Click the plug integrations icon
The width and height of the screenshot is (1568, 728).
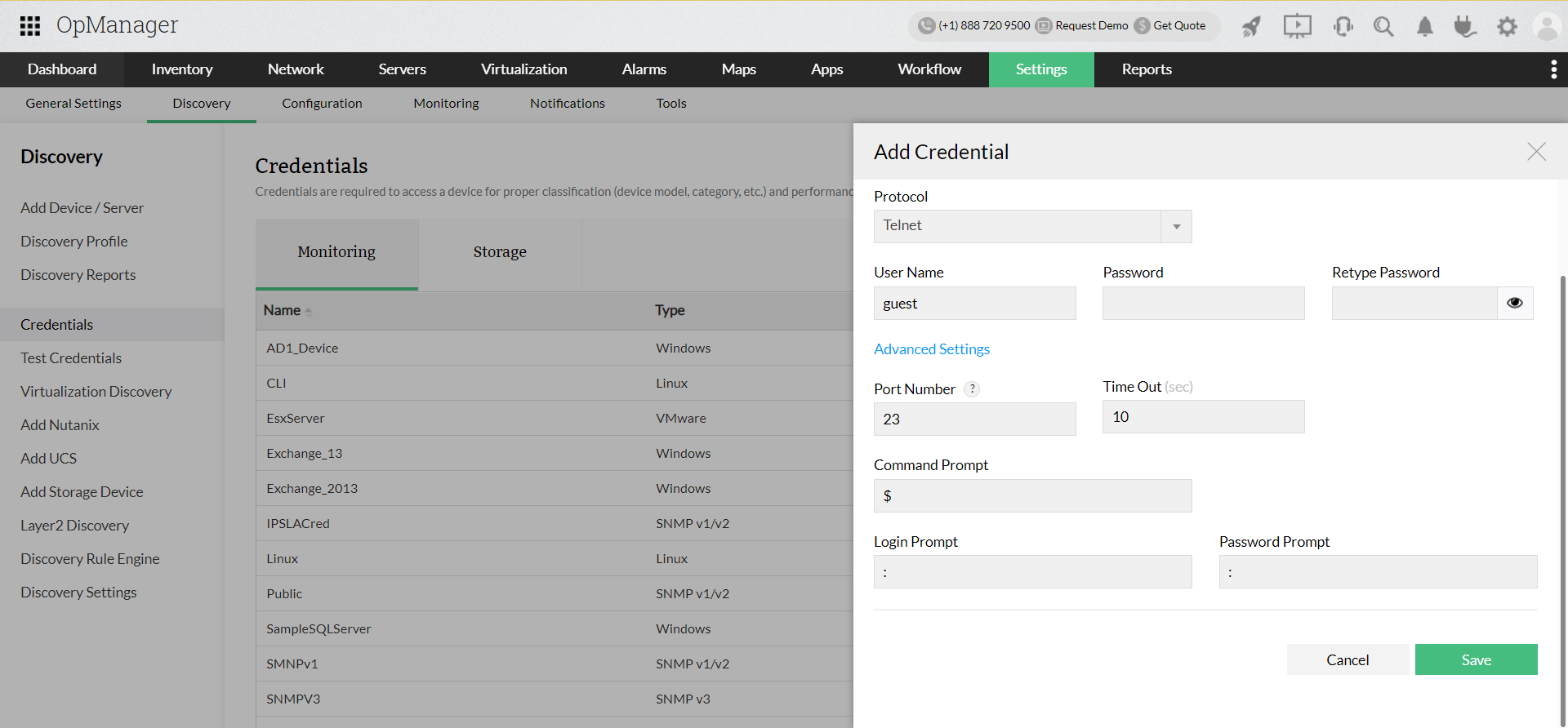pos(1465,27)
